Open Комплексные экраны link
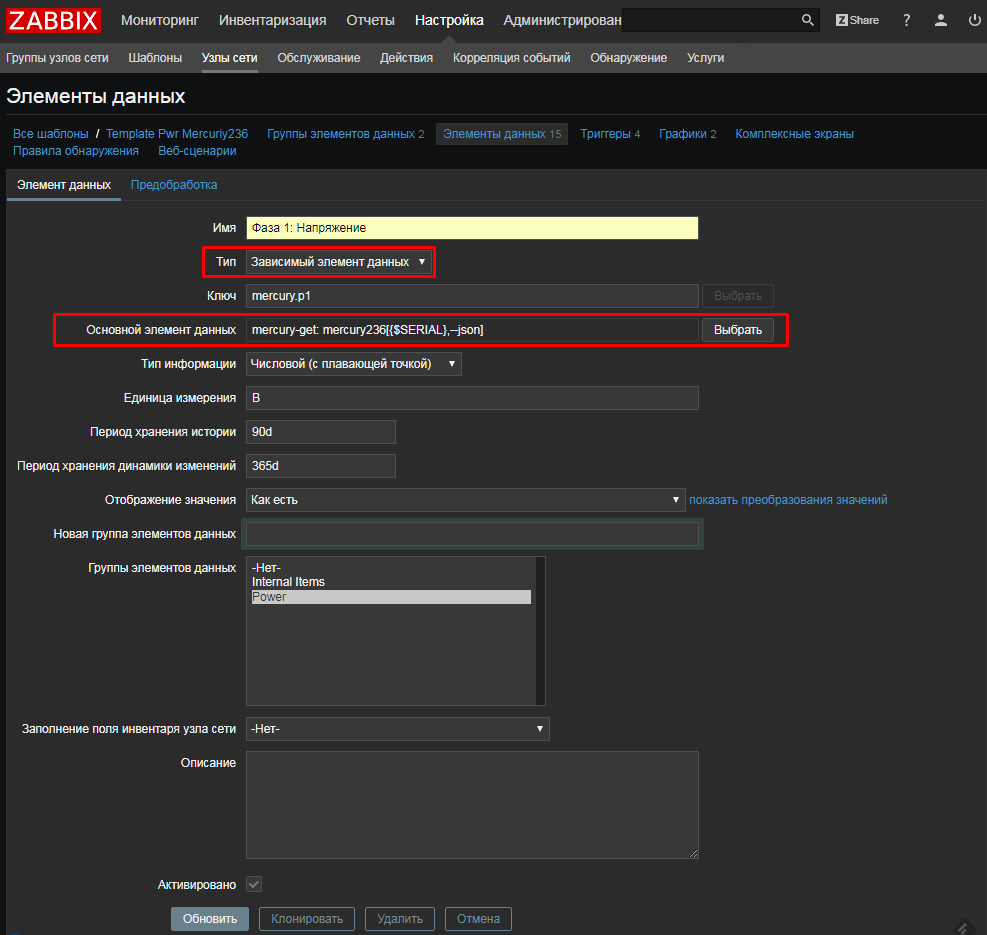The image size is (987, 935). [x=794, y=134]
